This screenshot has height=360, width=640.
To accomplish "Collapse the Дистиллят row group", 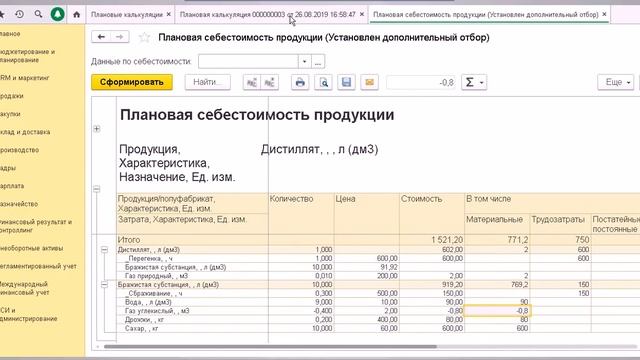I will [x=104, y=249].
